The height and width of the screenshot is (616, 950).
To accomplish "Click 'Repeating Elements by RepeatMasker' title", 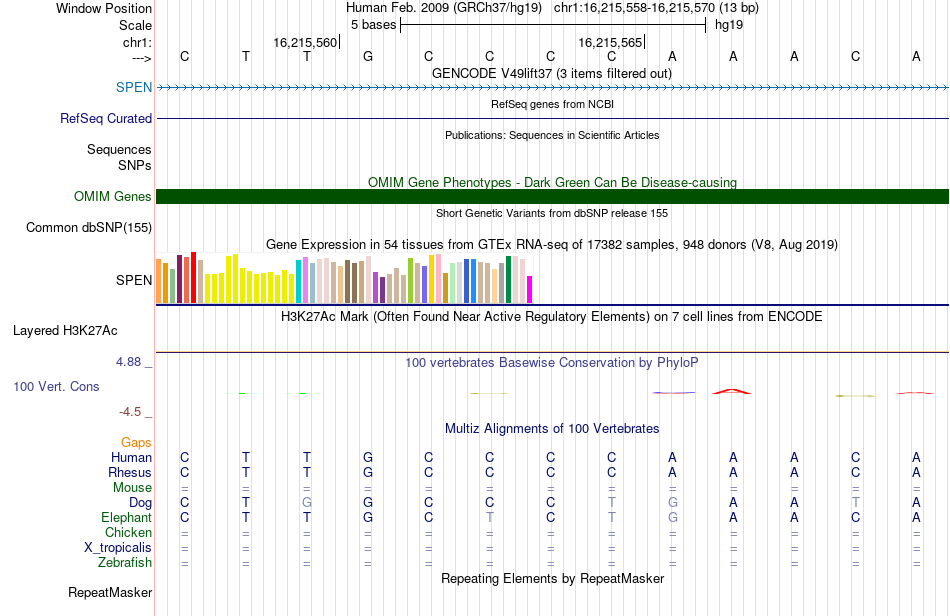I will tap(553, 578).
